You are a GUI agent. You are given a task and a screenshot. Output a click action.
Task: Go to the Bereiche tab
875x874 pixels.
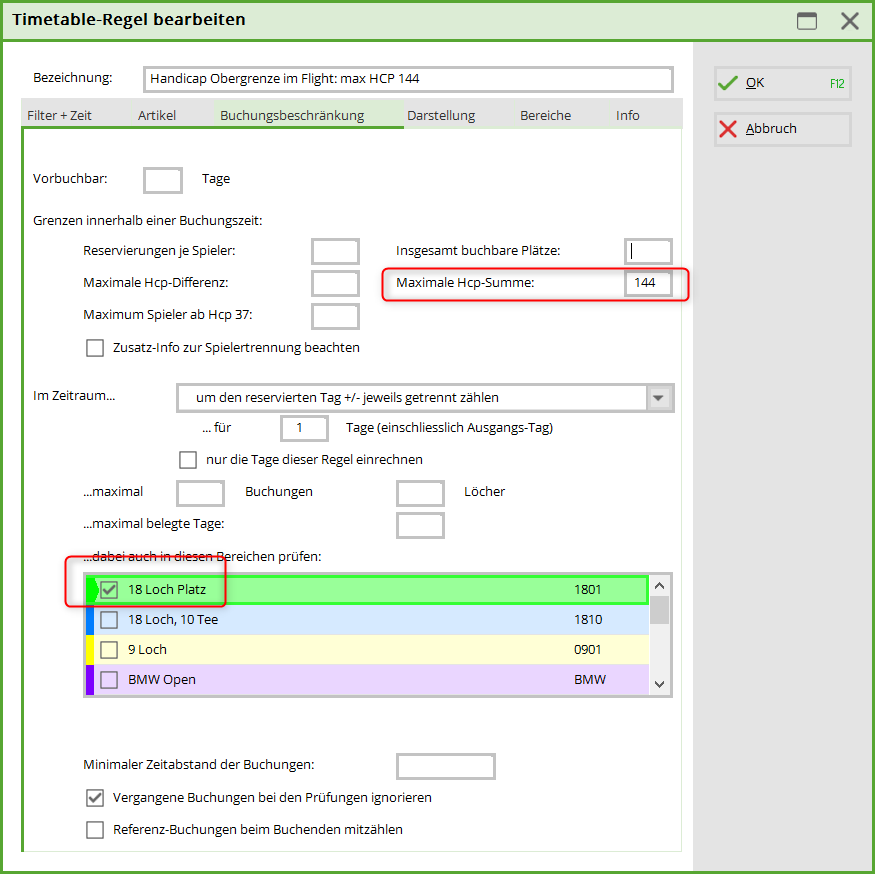545,116
